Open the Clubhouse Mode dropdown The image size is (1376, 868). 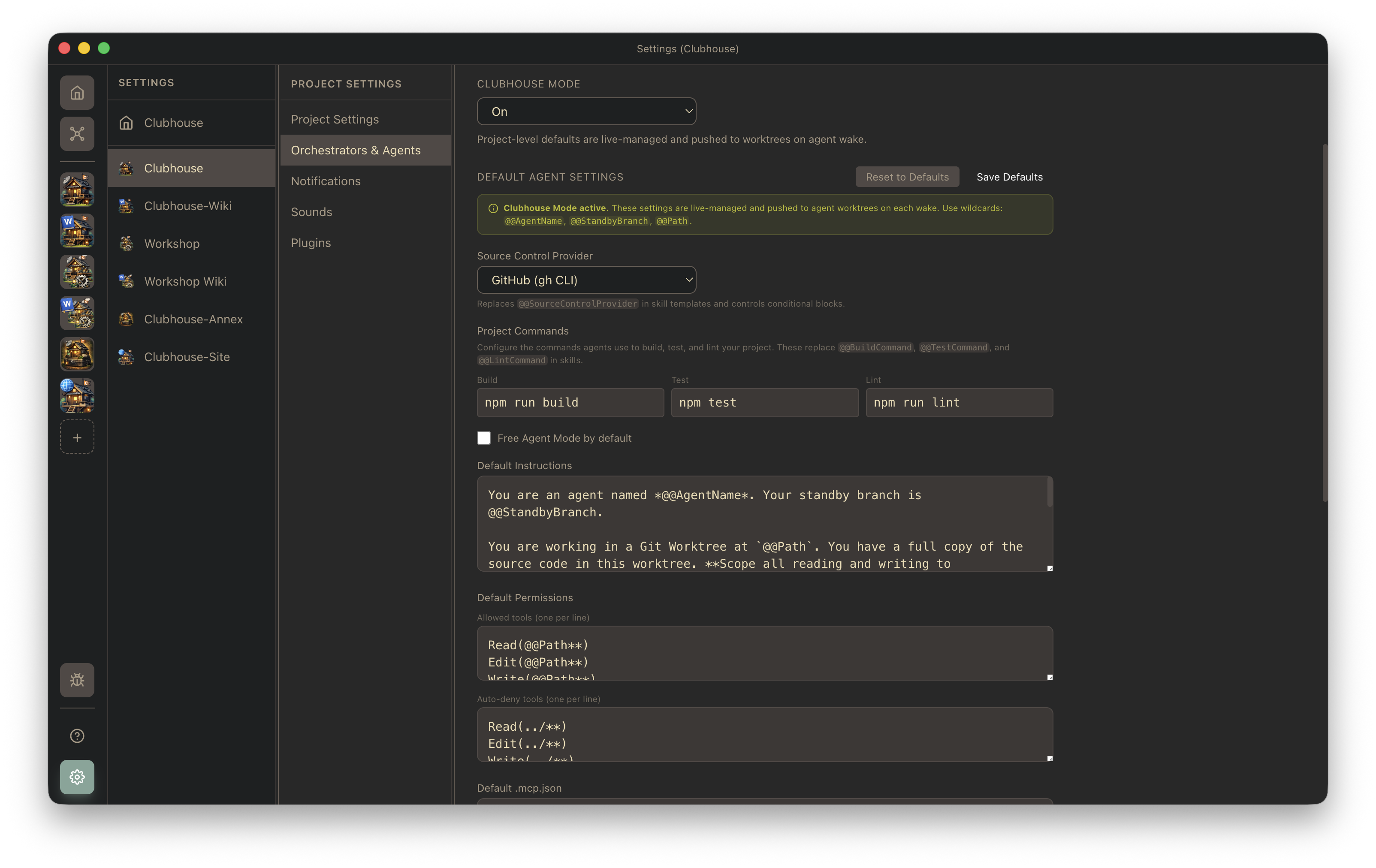click(x=586, y=112)
